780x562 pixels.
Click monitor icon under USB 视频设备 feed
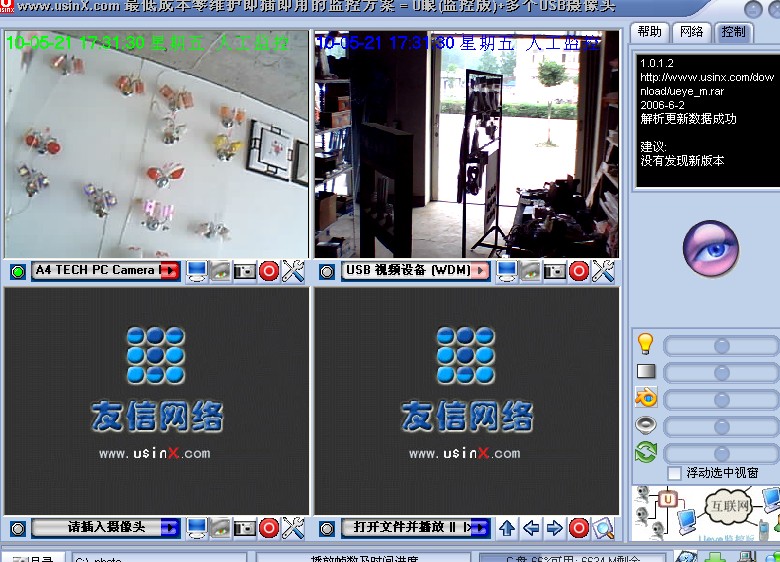(x=507, y=271)
